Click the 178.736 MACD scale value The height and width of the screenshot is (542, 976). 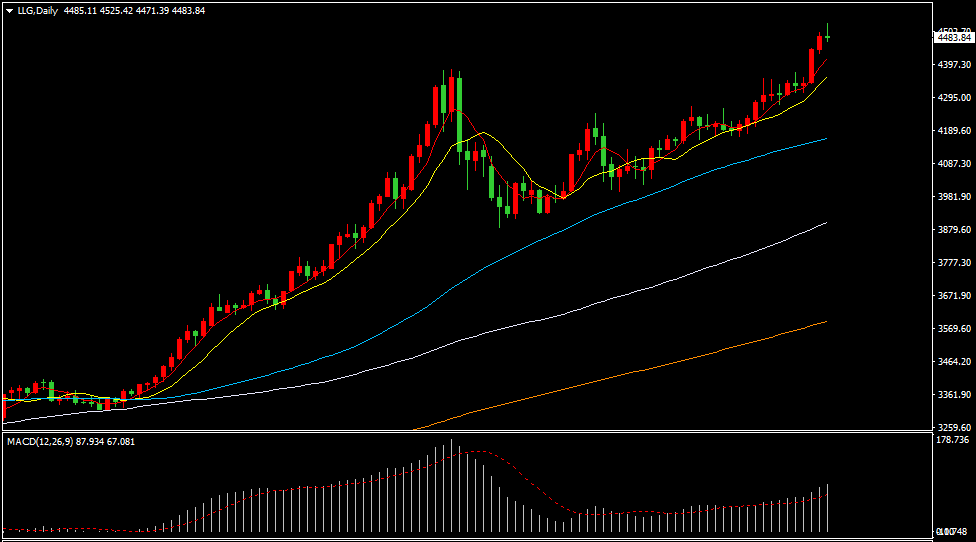pos(953,440)
